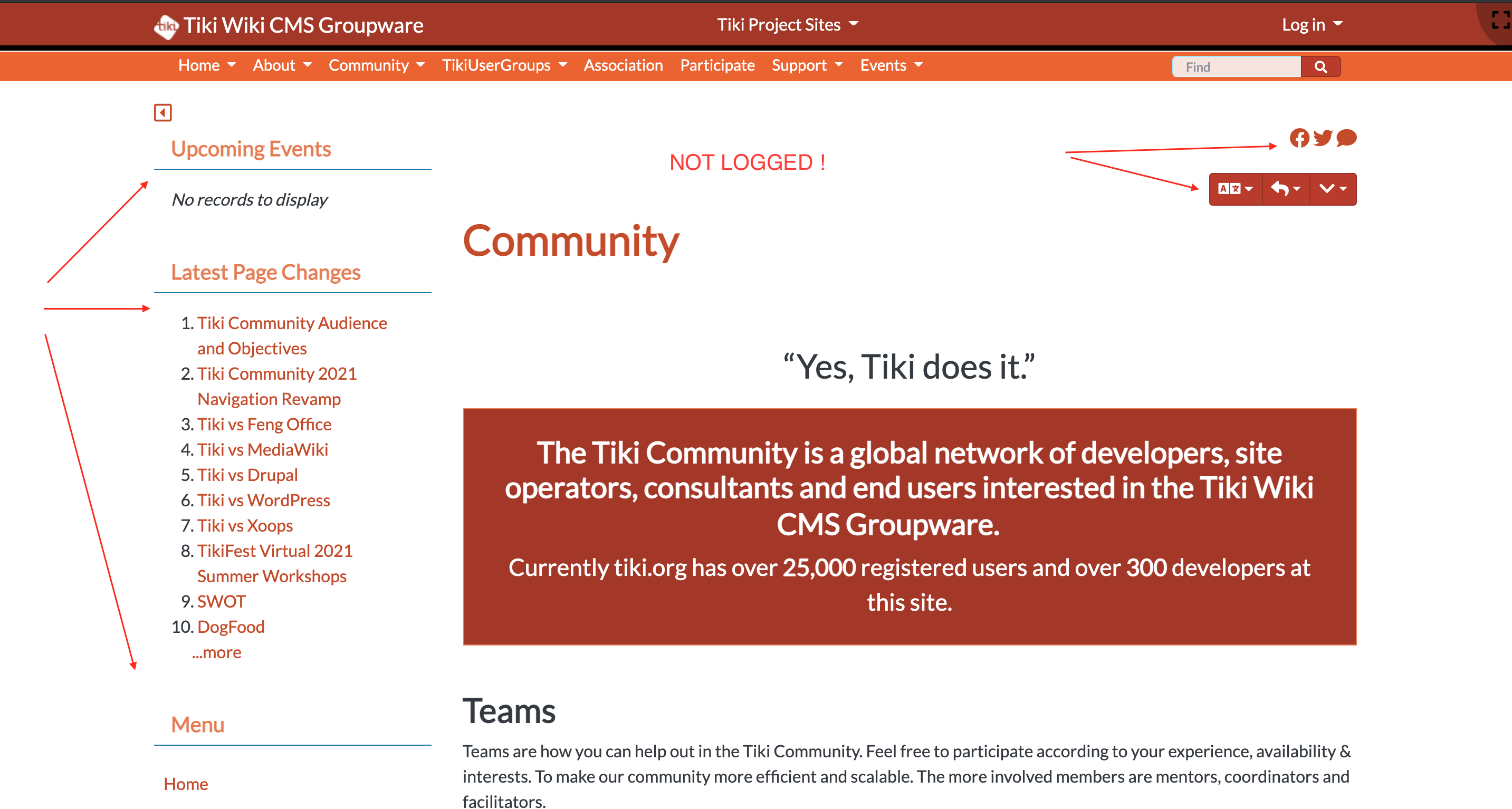Open Tiki vs Xoops page
Viewport: 1512px width, 809px height.
point(245,525)
